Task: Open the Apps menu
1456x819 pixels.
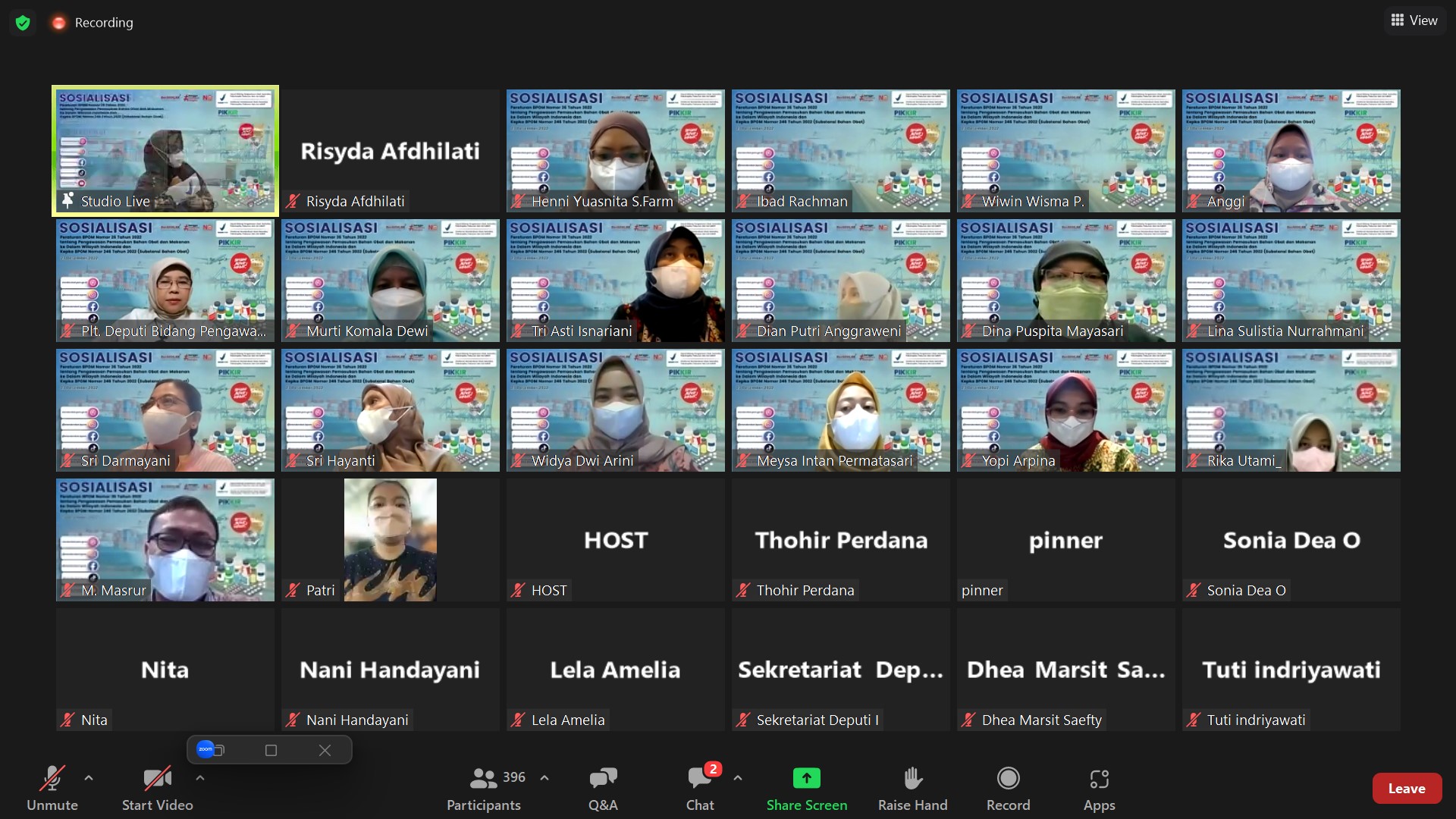Action: click(x=1099, y=779)
